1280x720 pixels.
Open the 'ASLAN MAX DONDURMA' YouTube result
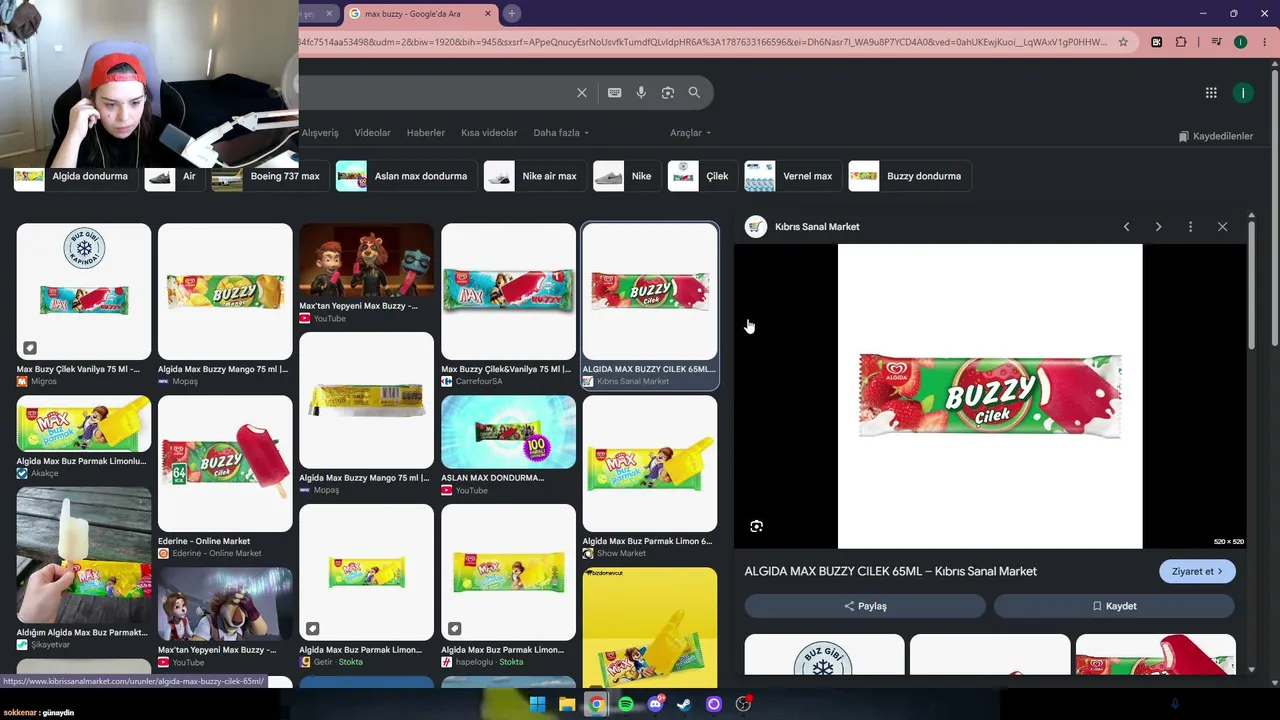point(508,445)
